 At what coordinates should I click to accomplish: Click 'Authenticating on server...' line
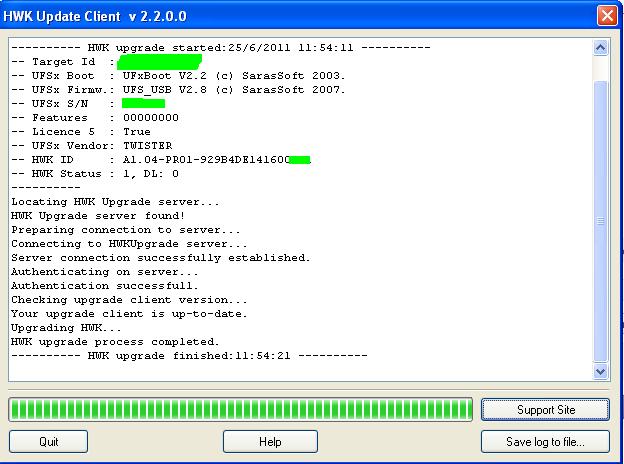105,272
